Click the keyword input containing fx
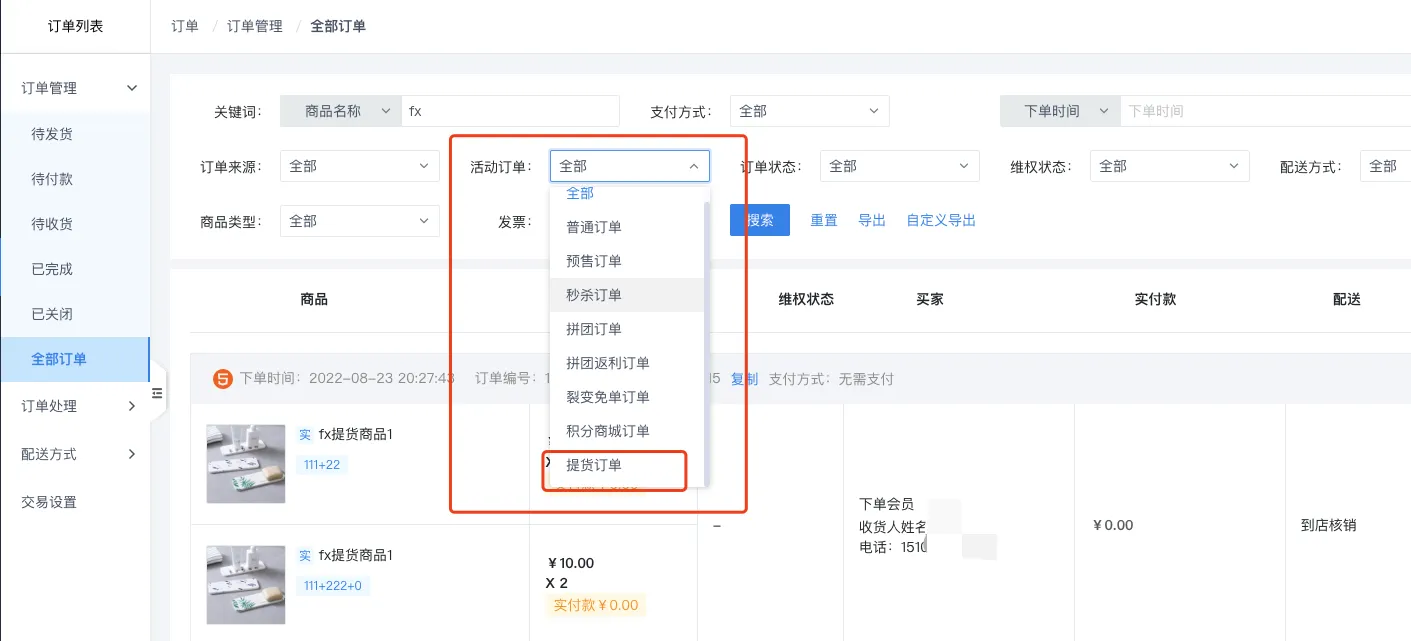Image resolution: width=1411 pixels, height=641 pixels. click(510, 111)
